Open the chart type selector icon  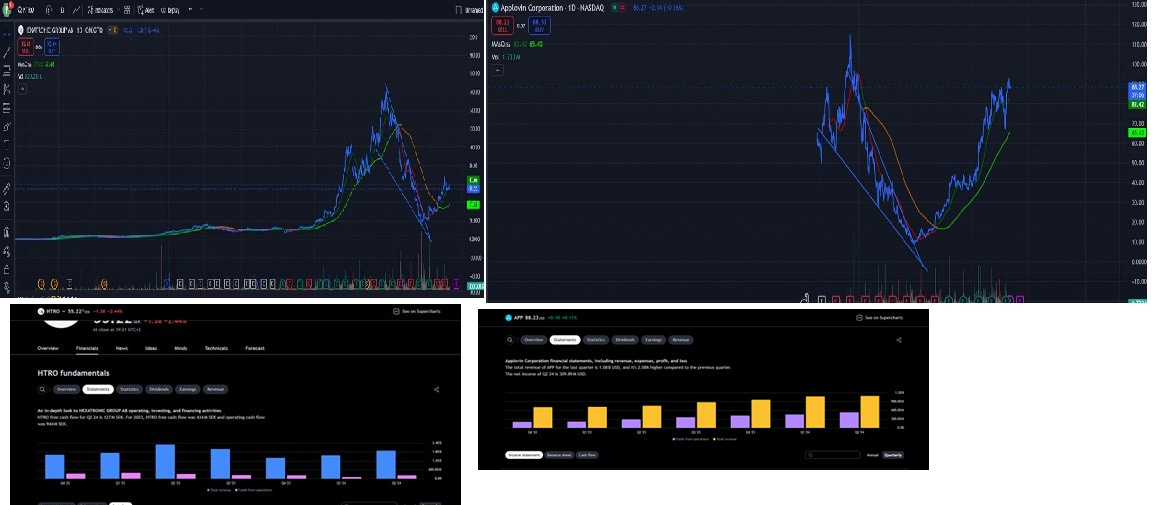77,10
